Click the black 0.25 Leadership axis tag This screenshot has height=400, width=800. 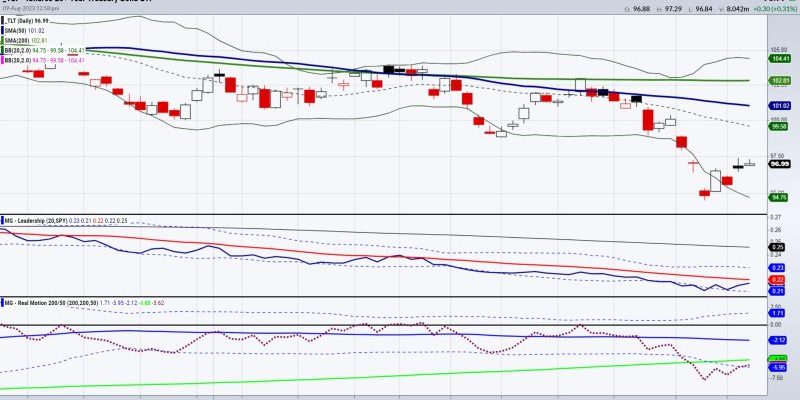pyautogui.click(x=776, y=247)
